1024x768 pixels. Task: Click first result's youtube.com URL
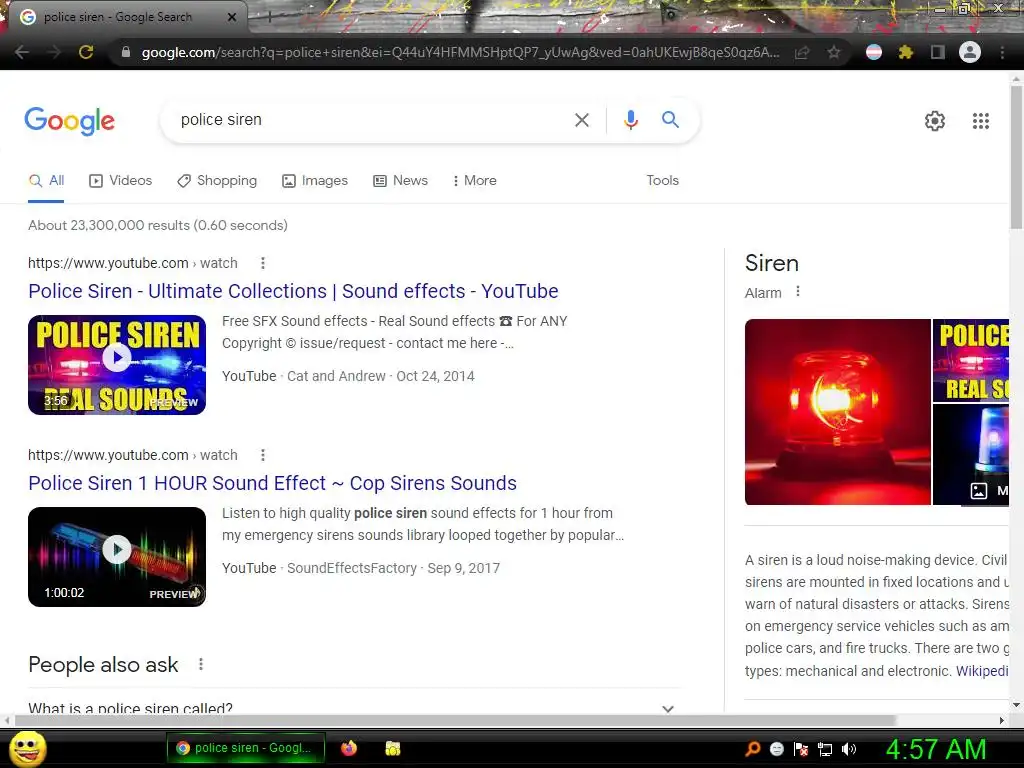click(133, 263)
